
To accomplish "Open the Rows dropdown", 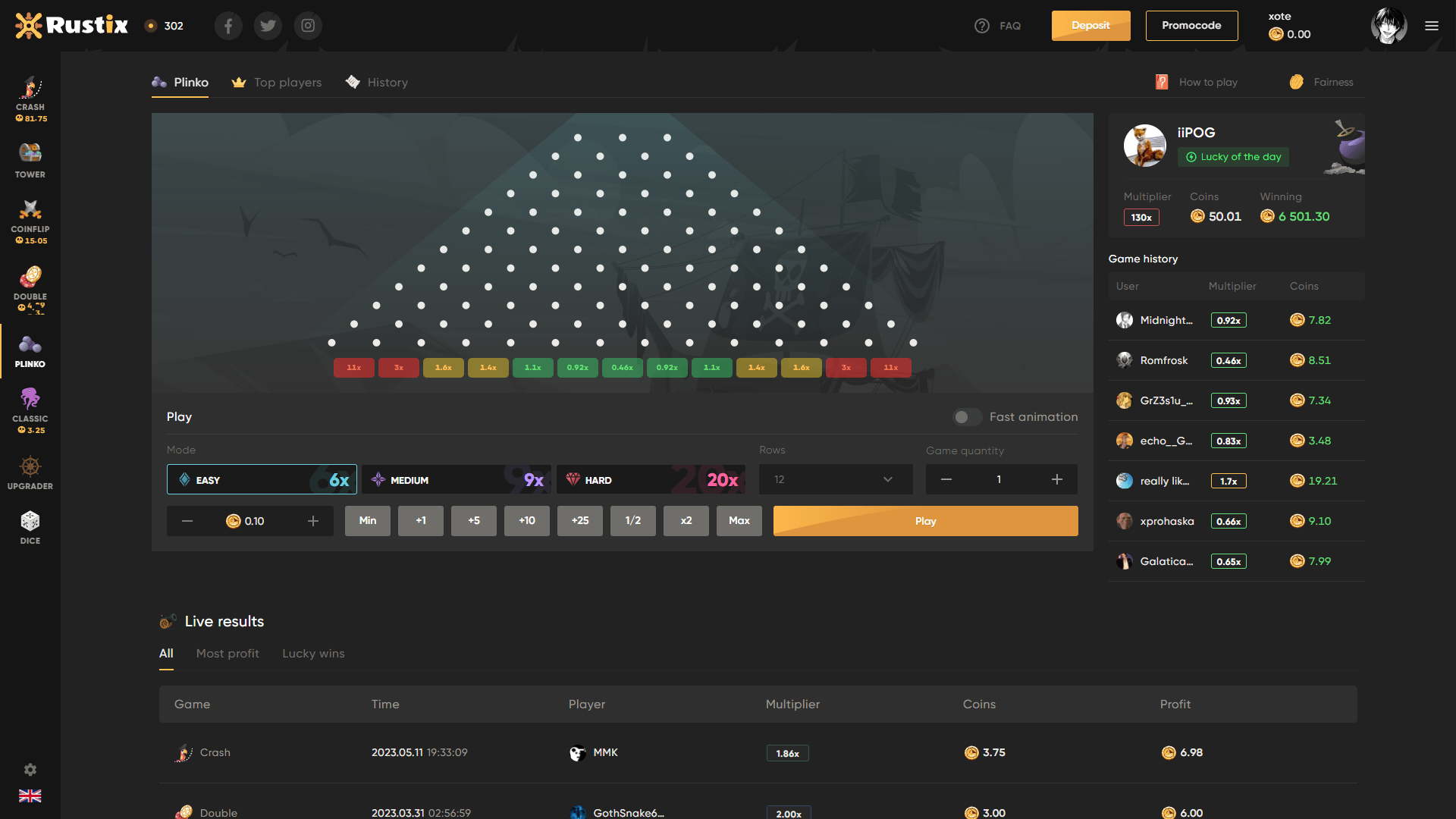I will (x=836, y=479).
